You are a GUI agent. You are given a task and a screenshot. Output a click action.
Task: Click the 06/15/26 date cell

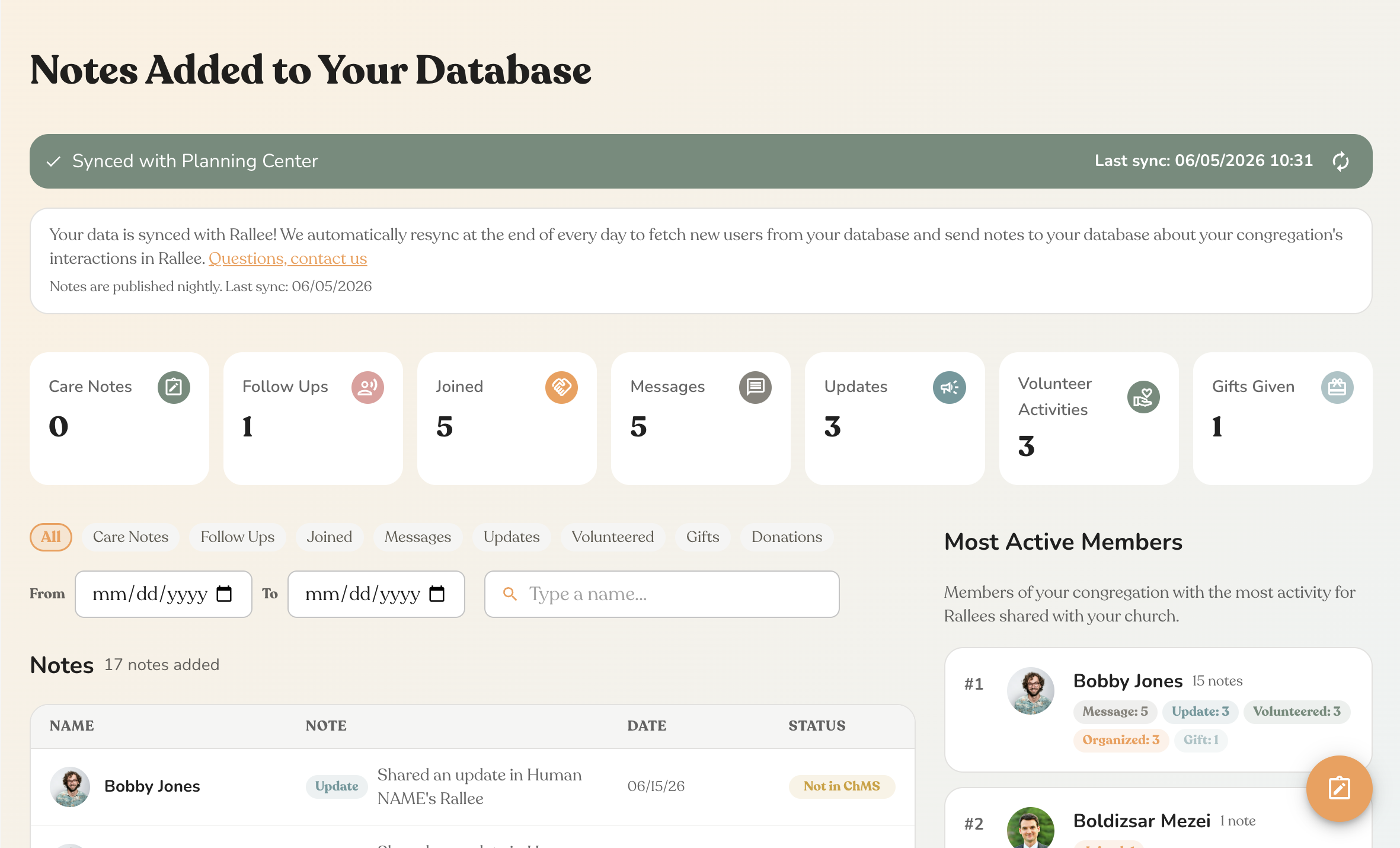[x=656, y=786]
